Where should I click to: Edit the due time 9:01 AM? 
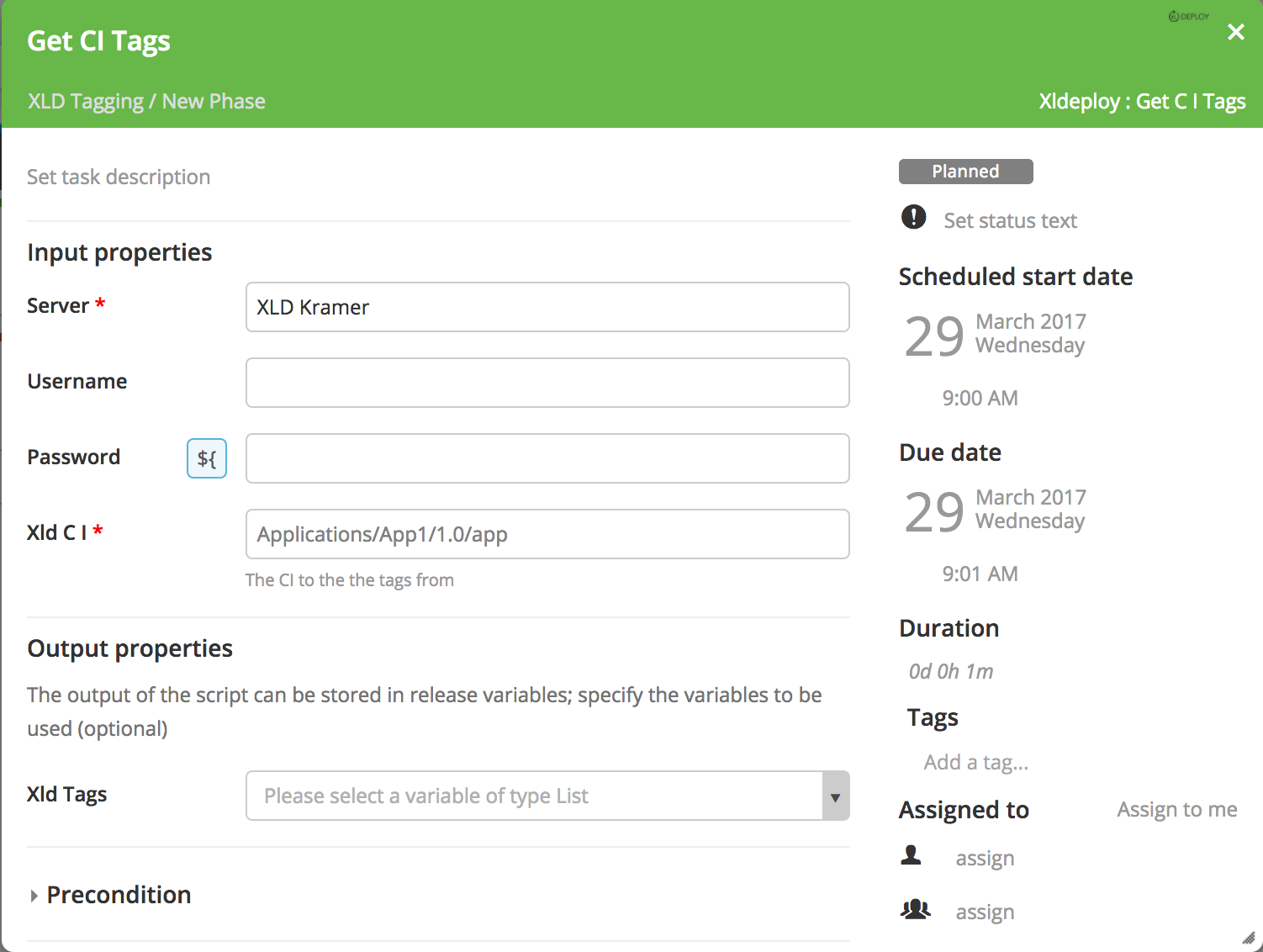pyautogui.click(x=980, y=574)
